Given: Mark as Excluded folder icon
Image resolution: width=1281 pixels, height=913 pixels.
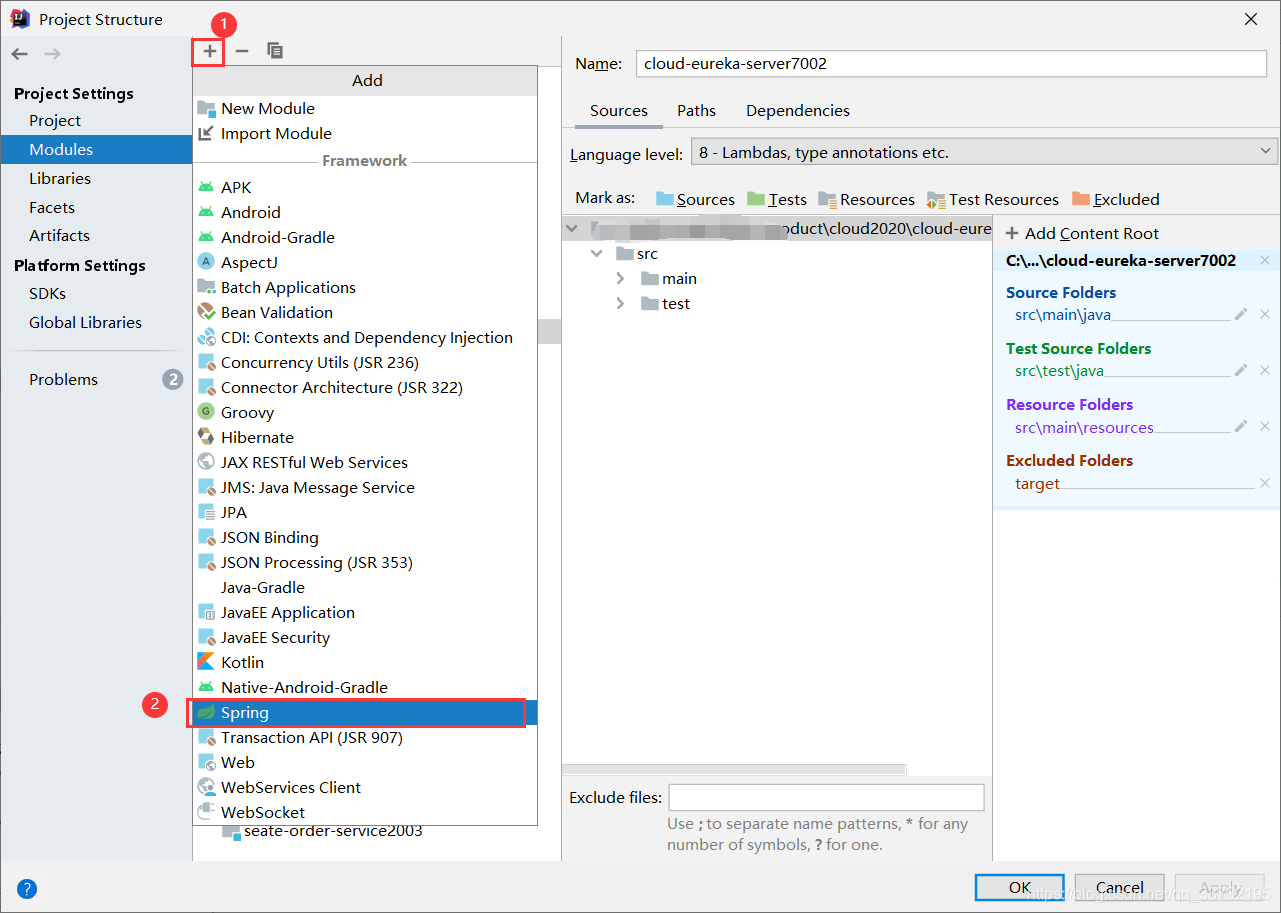Looking at the screenshot, I should 1081,199.
